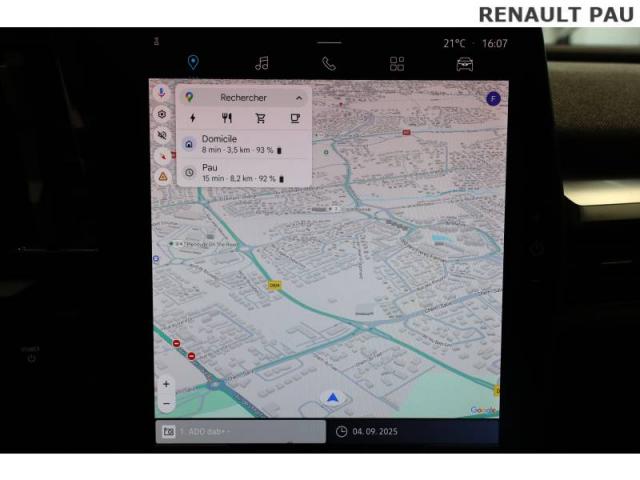Tap the Google Maps logo icon
The image size is (640, 480).
(x=189, y=98)
